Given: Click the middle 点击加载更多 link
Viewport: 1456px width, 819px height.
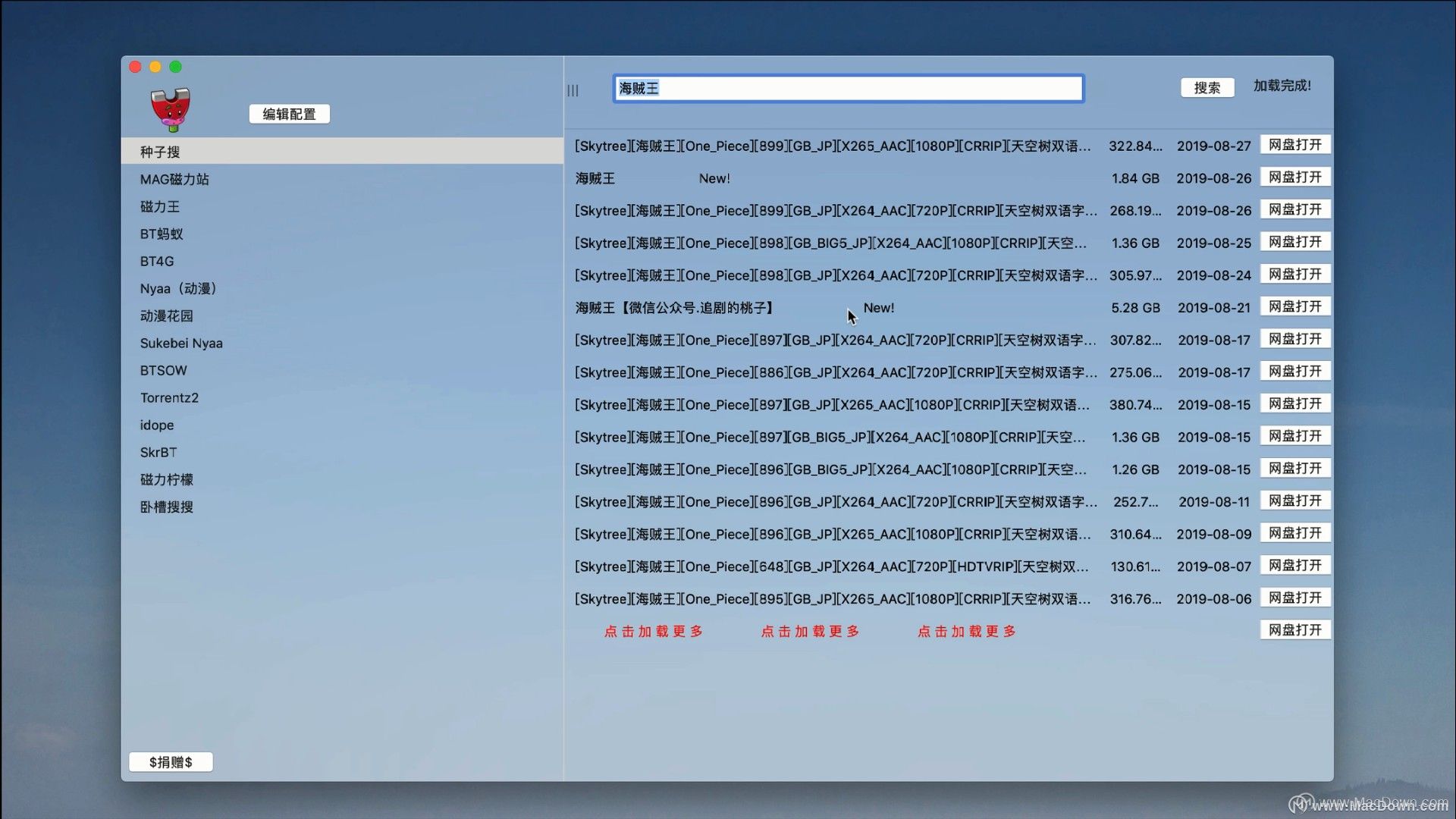Looking at the screenshot, I should tap(810, 631).
